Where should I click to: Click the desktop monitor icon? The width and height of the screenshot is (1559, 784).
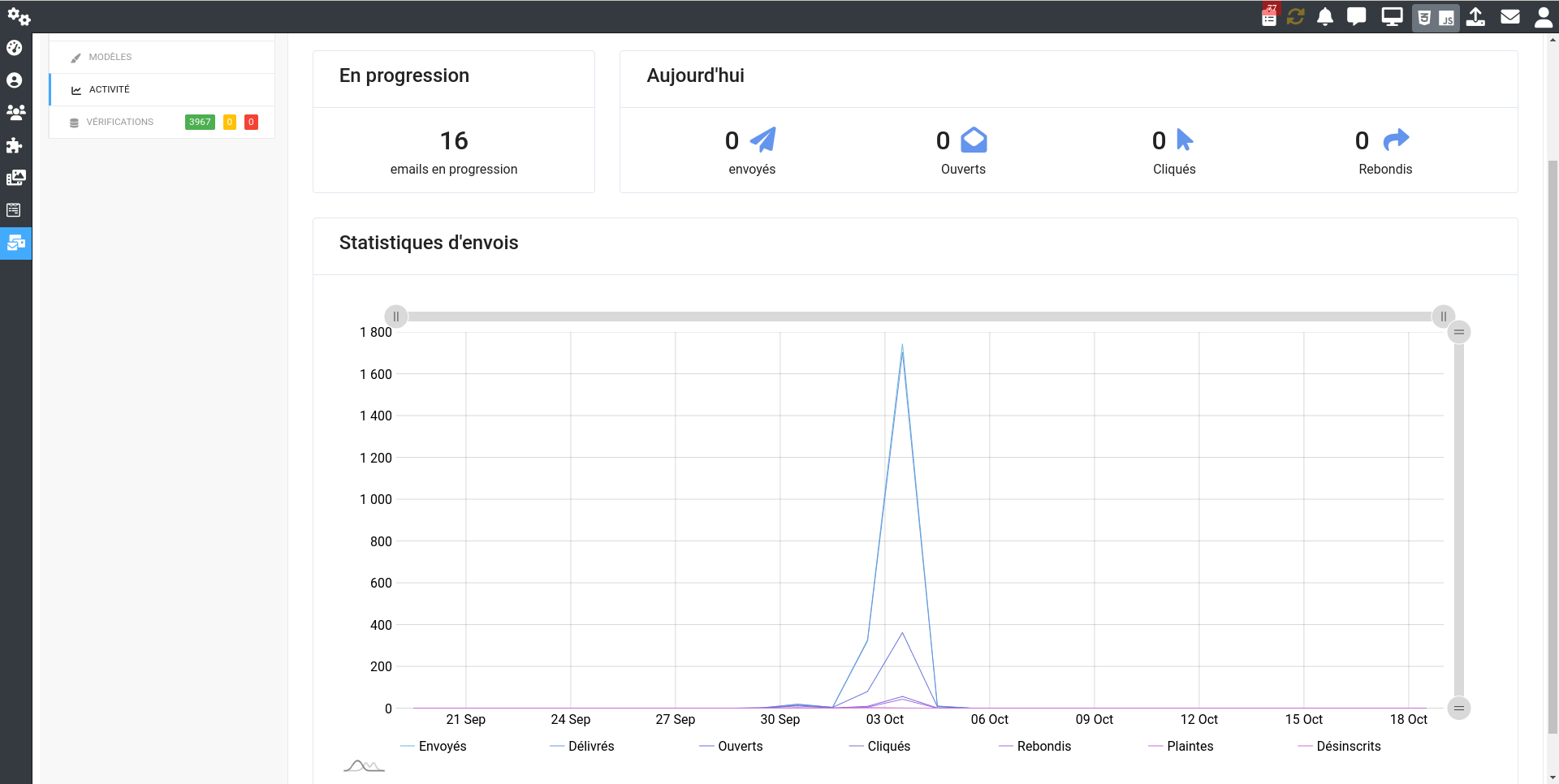click(x=1392, y=16)
